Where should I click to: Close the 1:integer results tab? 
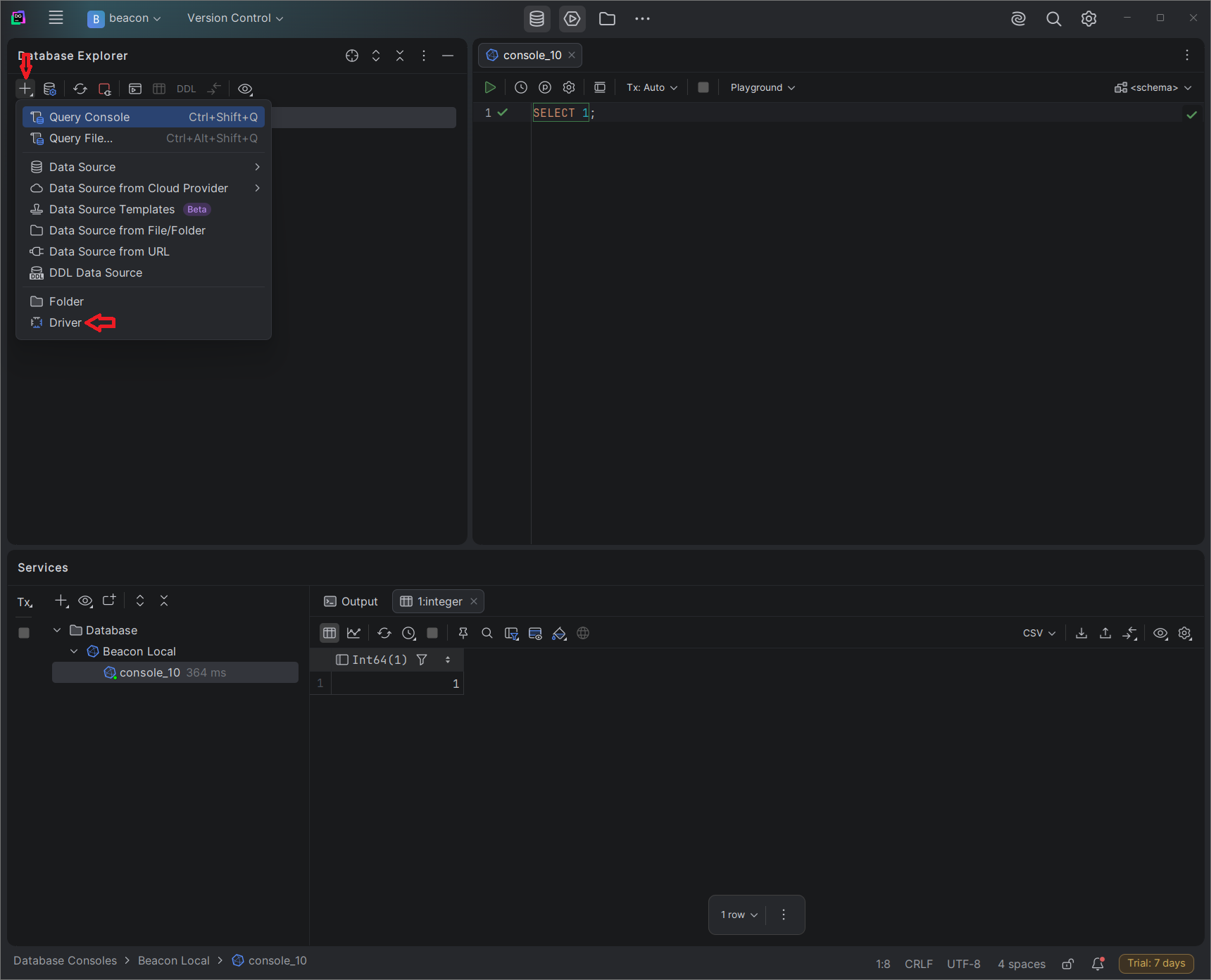tap(474, 601)
